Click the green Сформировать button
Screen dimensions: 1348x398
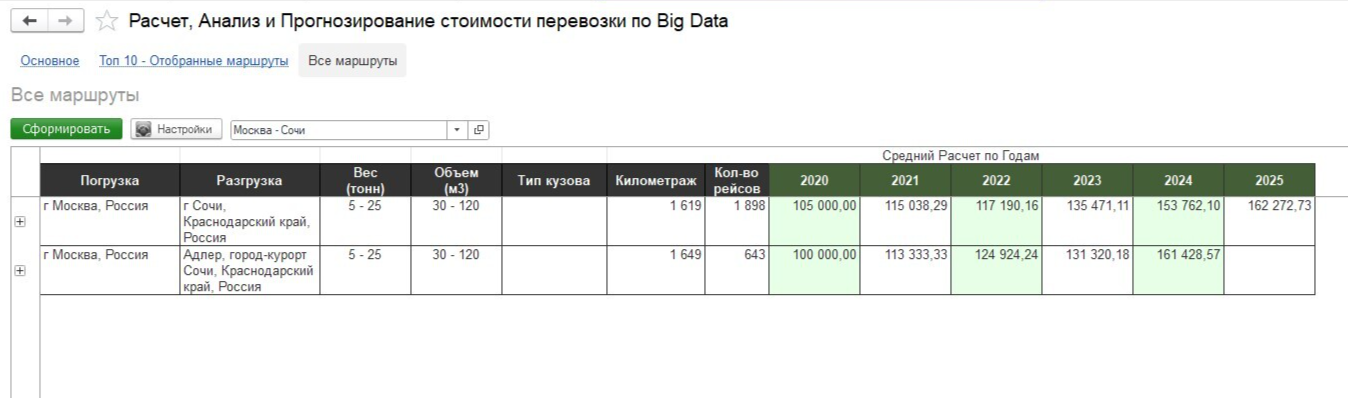tap(66, 129)
